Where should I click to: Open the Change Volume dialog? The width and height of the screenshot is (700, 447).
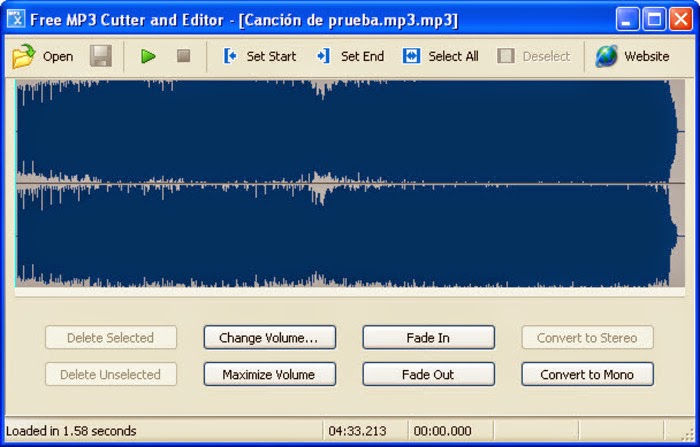tap(270, 338)
